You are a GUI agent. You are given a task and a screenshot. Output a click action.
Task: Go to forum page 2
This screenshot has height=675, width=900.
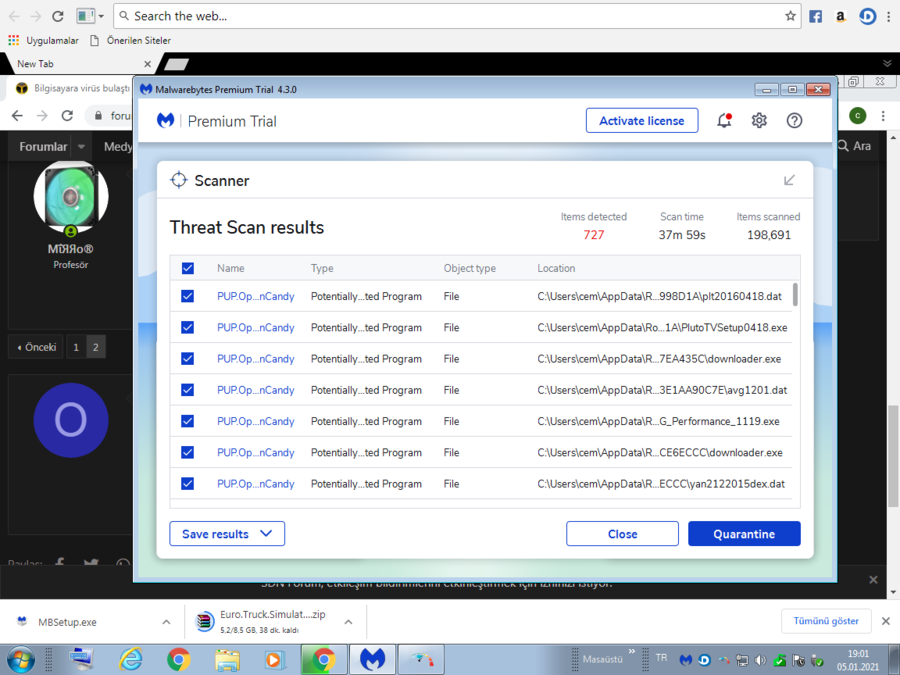pyautogui.click(x=96, y=347)
